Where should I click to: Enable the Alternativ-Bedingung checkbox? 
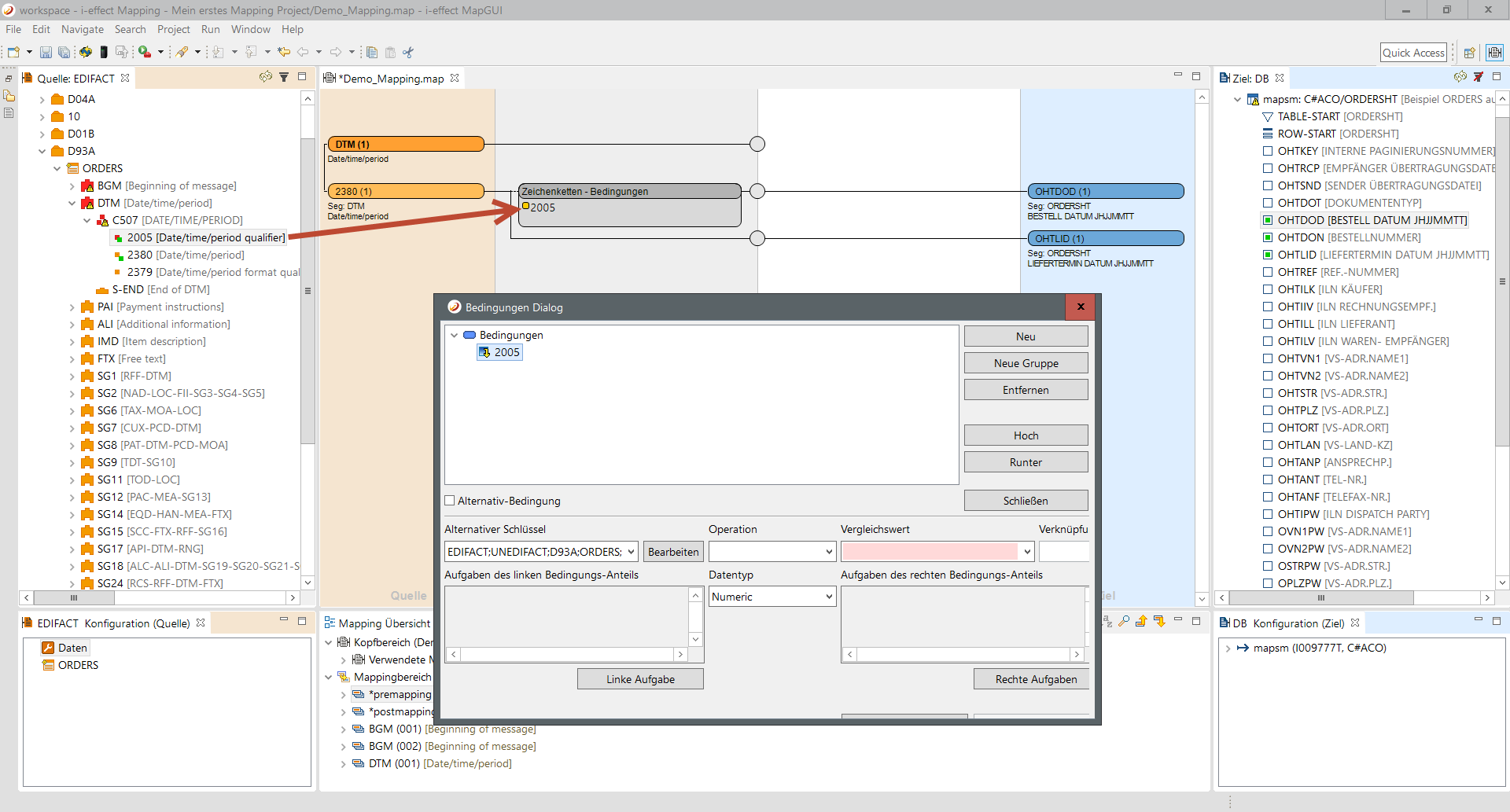(x=450, y=501)
